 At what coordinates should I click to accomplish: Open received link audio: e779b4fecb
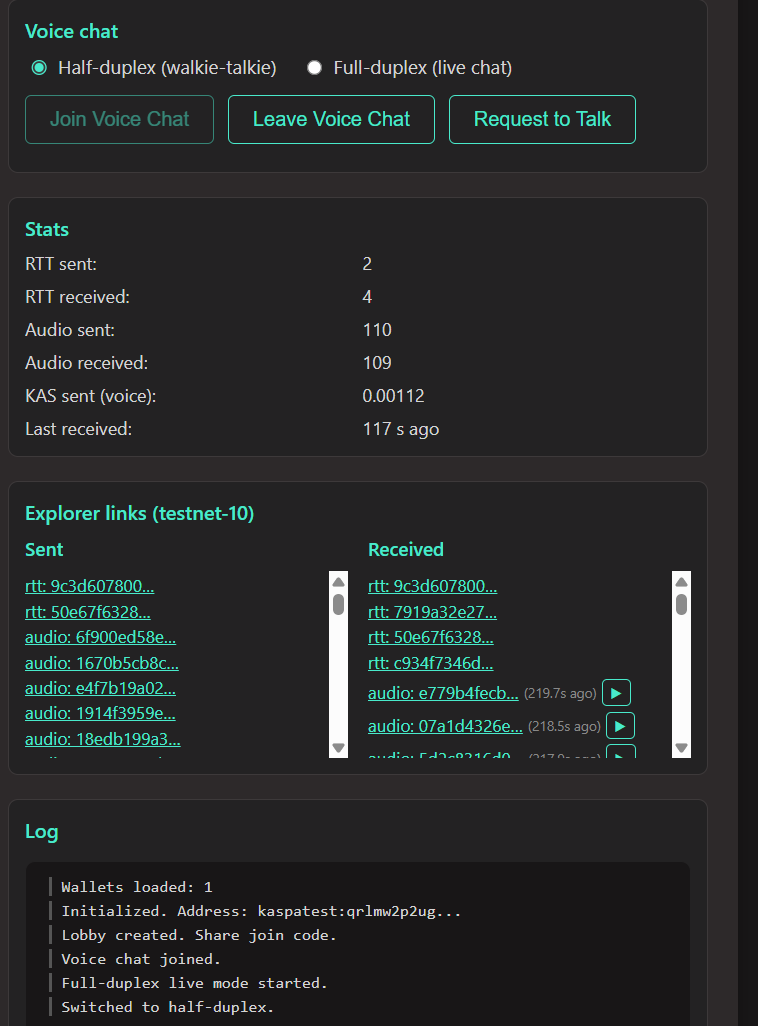click(x=443, y=693)
